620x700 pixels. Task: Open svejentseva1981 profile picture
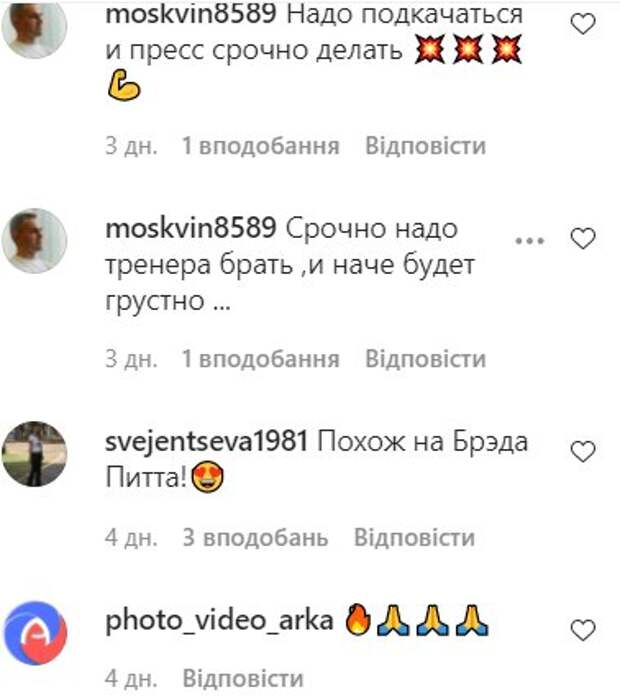click(34, 454)
